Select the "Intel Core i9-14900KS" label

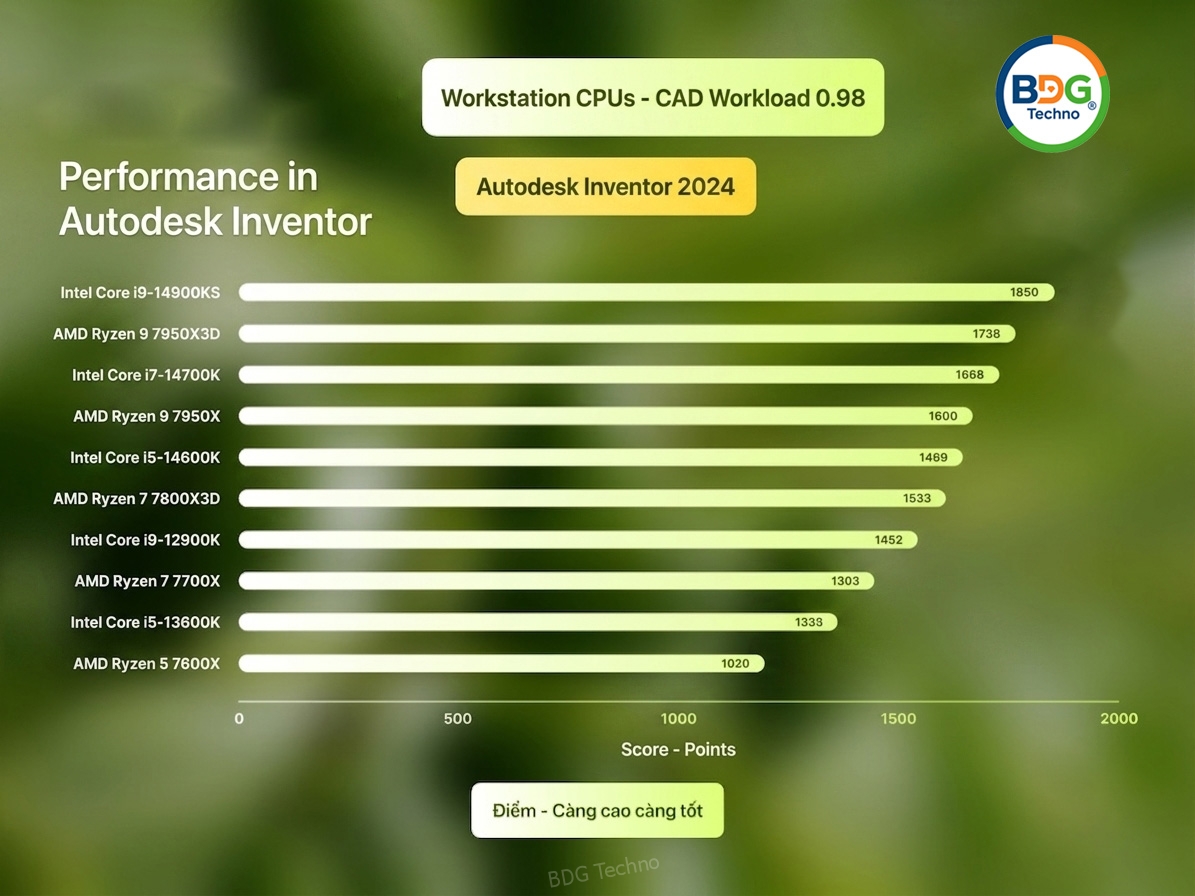[140, 293]
